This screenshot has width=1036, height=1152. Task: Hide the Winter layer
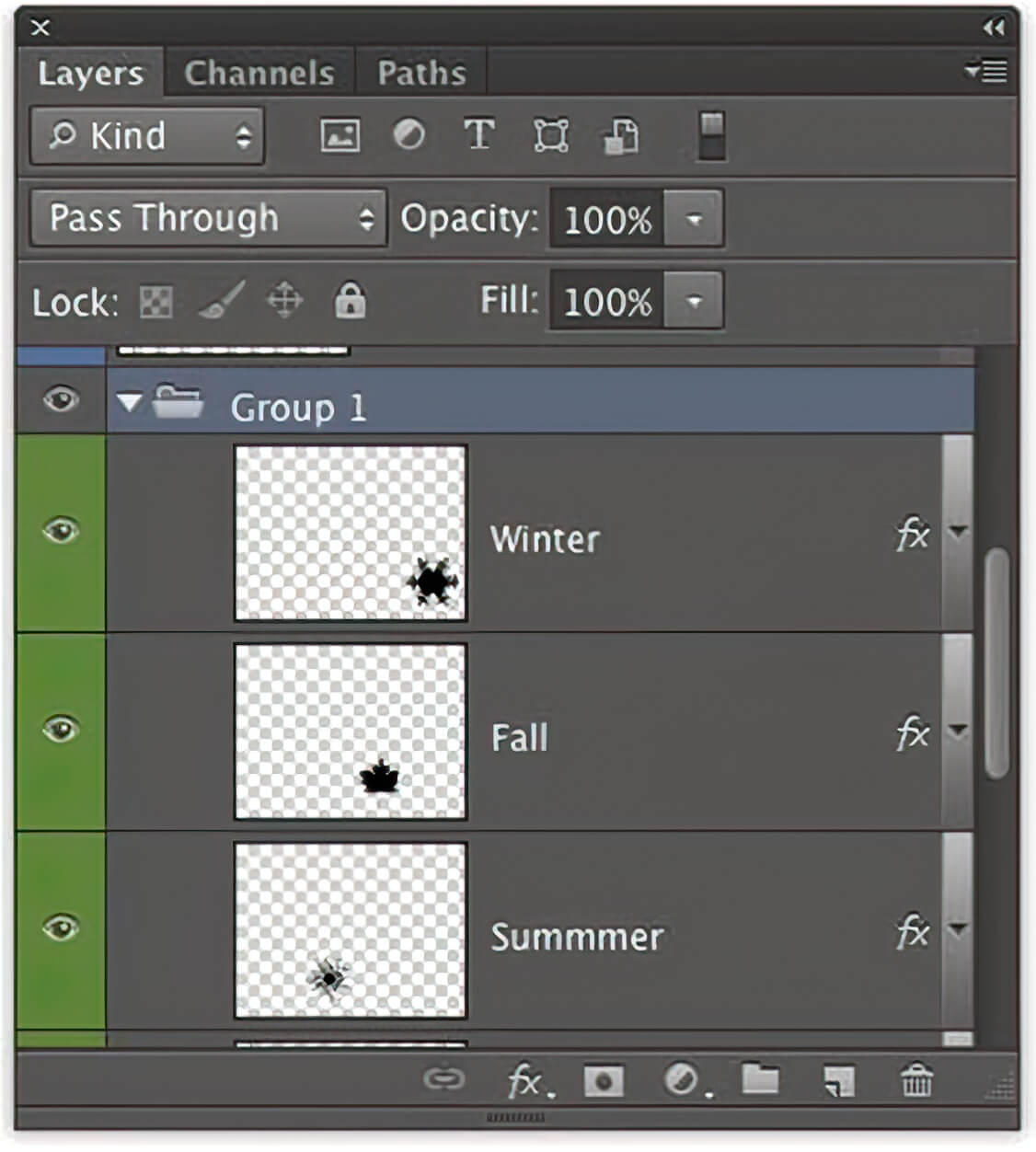point(61,531)
